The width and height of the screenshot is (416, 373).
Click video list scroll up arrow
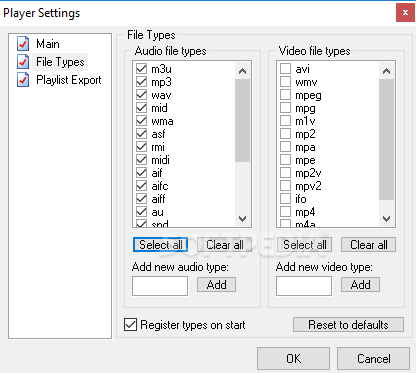(387, 71)
